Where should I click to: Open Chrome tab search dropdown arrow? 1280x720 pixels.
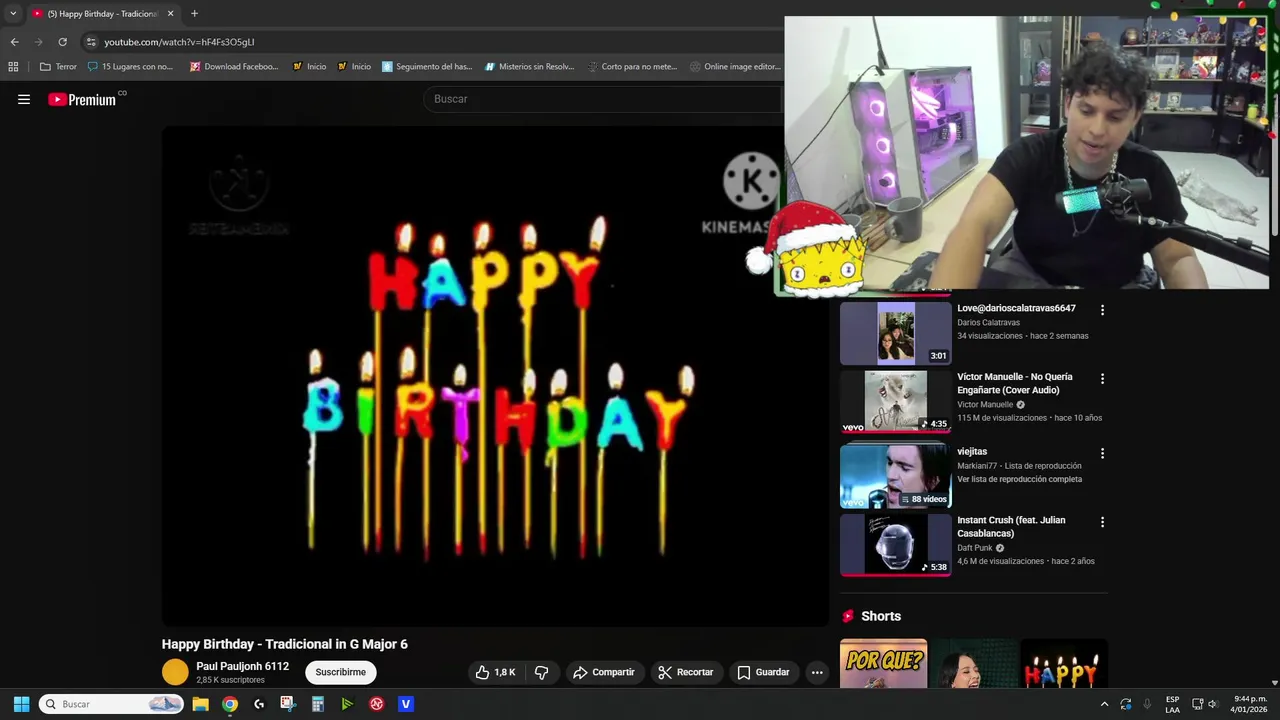pos(13,13)
